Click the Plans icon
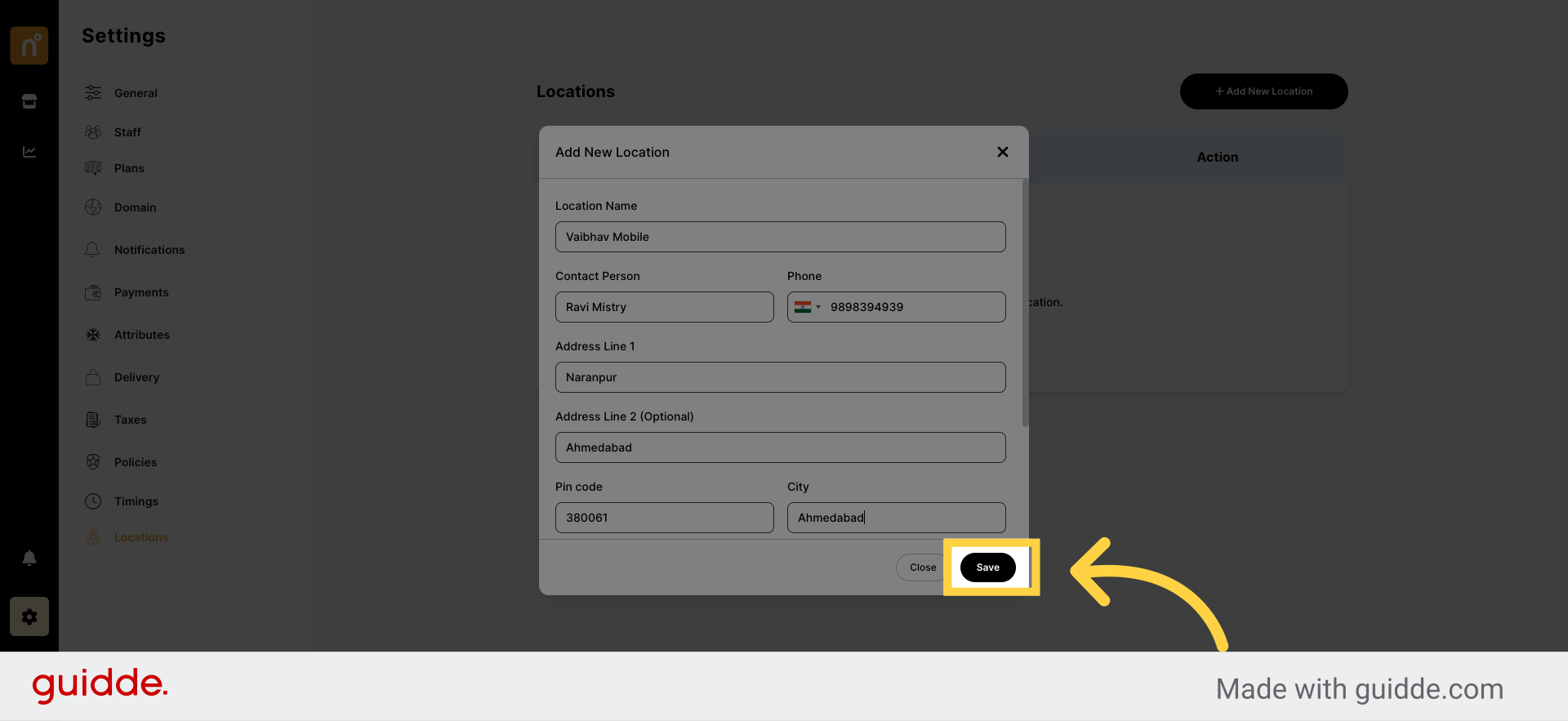 (93, 167)
